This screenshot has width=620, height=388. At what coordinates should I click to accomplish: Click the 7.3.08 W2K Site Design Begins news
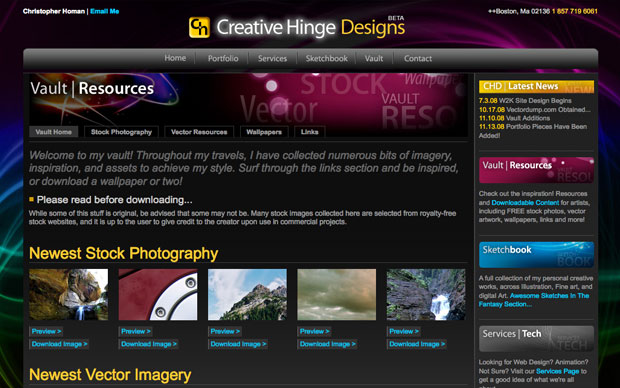point(525,100)
